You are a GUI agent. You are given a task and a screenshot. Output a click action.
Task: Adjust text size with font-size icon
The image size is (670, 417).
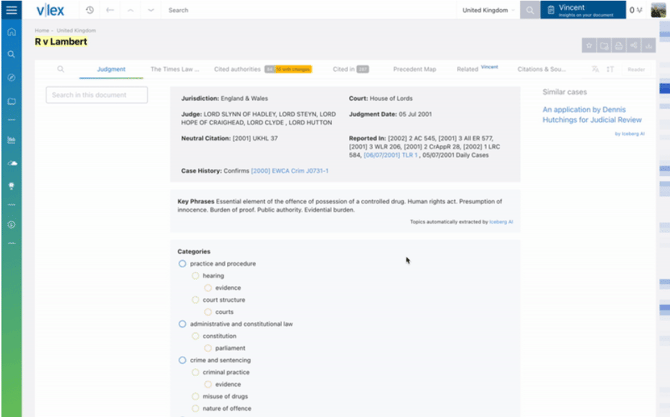(x=610, y=69)
